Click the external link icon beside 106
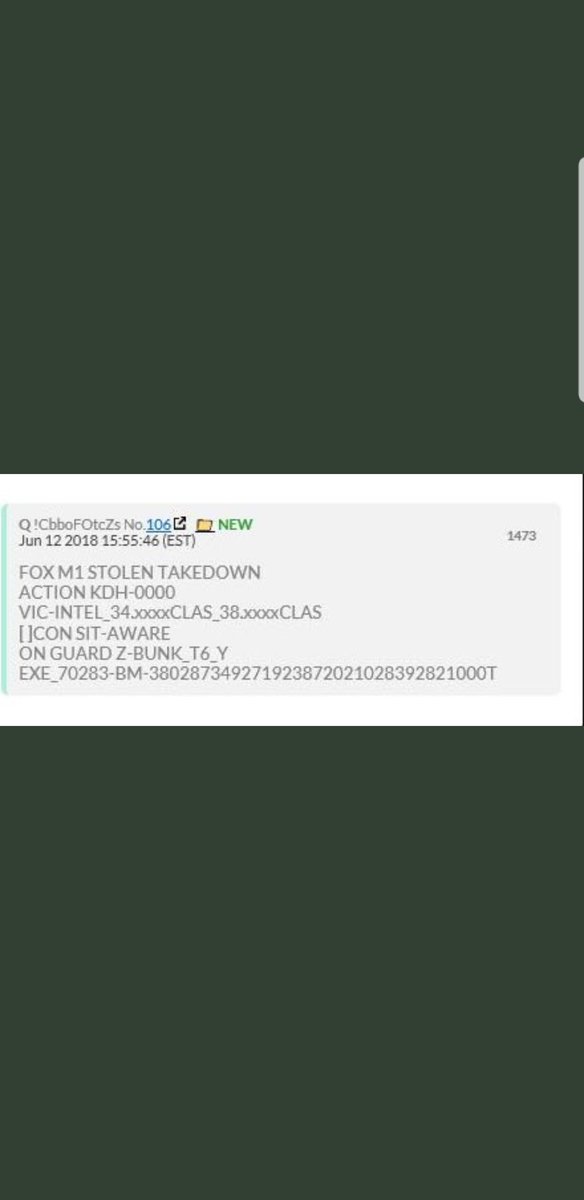The width and height of the screenshot is (584, 1200). click(180, 524)
